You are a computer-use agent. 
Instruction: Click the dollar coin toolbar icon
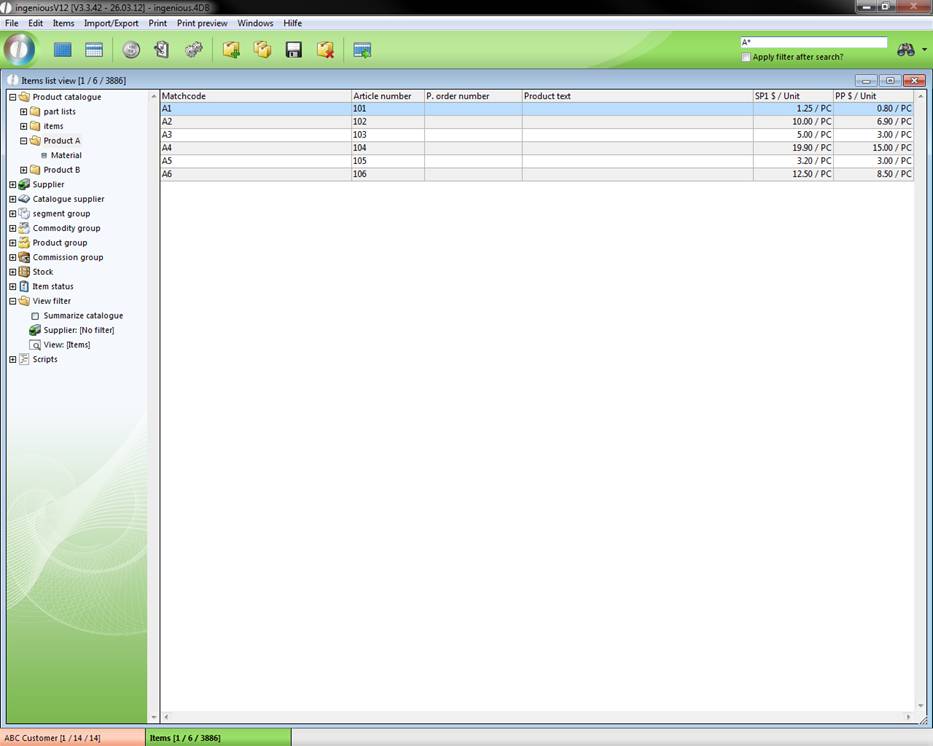[x=131, y=50]
